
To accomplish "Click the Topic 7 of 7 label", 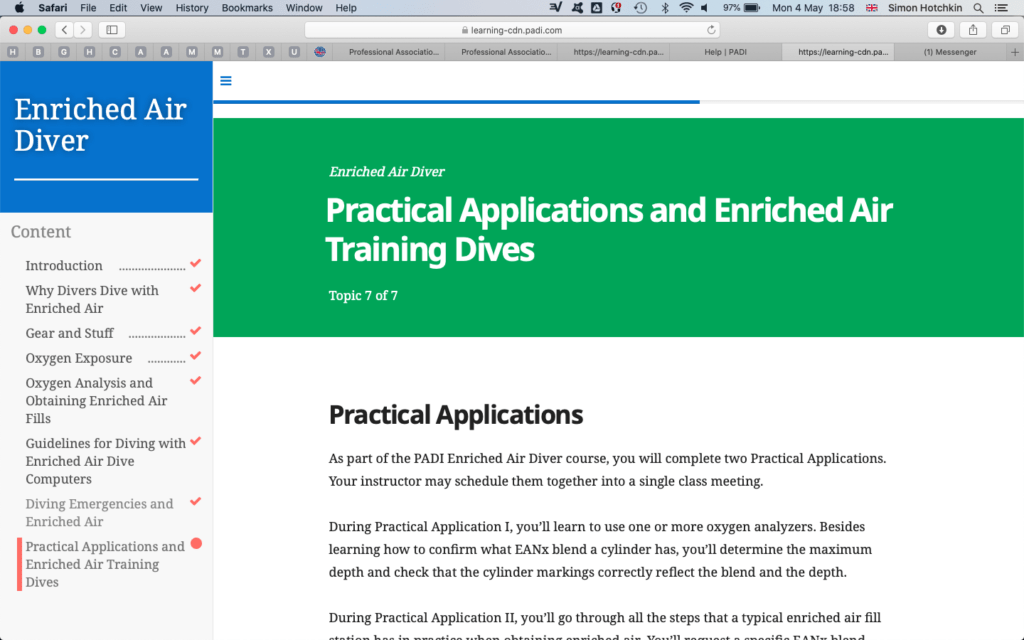I will (x=363, y=296).
